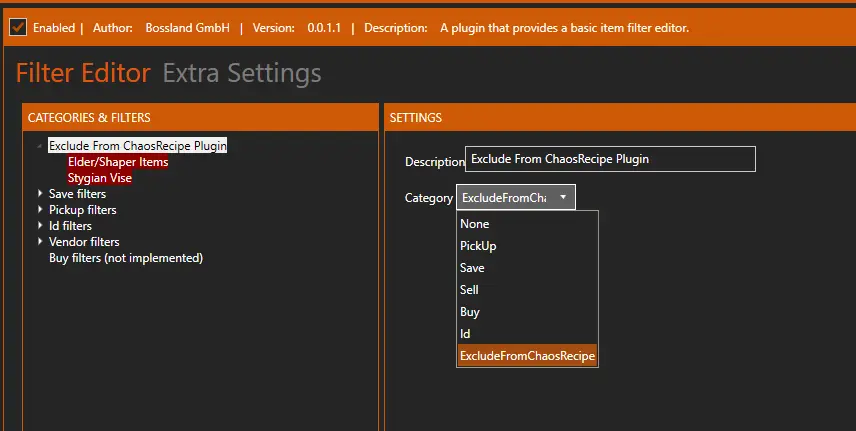Select the Id filters category
Screen dimensions: 856x431
point(70,226)
